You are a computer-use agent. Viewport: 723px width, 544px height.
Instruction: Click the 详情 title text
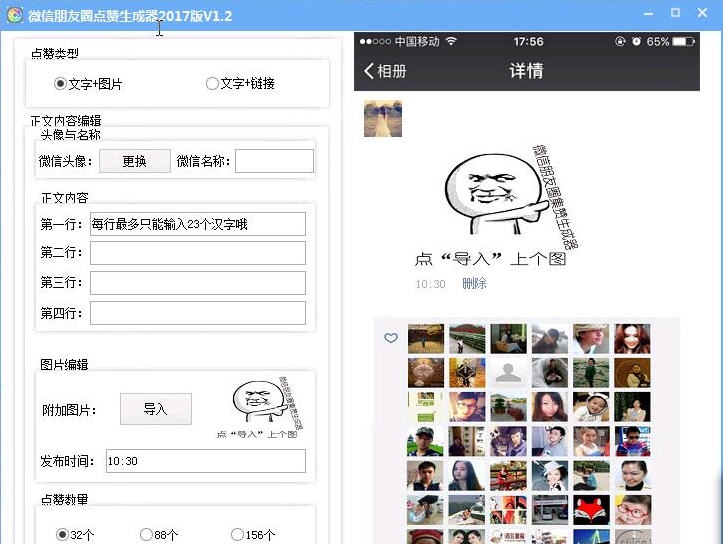527,71
